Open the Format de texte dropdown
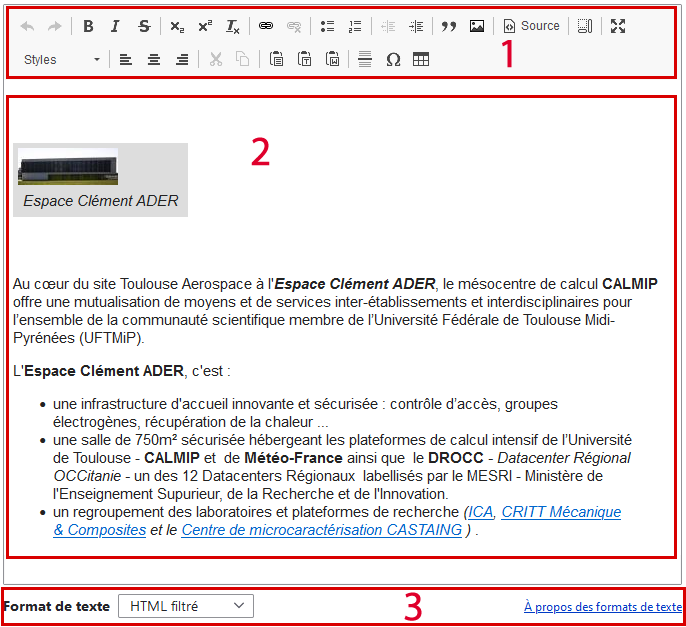 pyautogui.click(x=186, y=606)
